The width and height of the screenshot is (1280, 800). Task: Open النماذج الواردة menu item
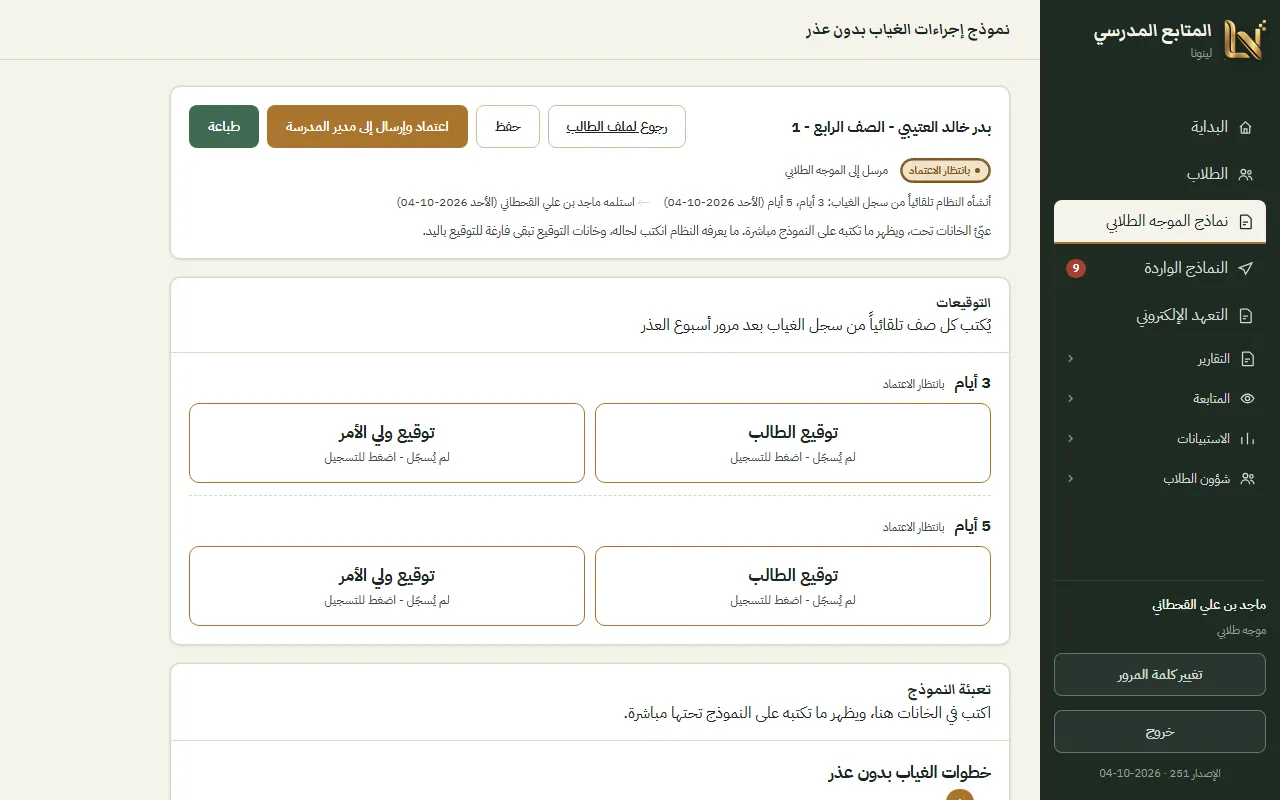pos(1160,268)
